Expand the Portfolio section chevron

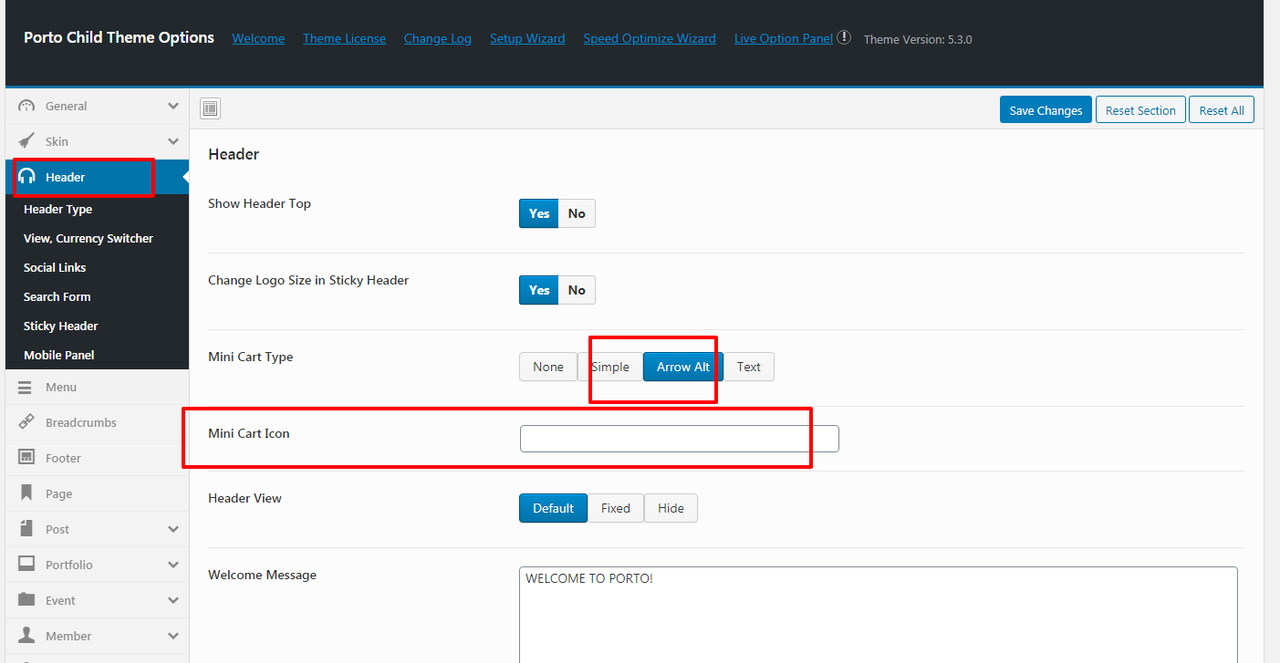[x=173, y=564]
